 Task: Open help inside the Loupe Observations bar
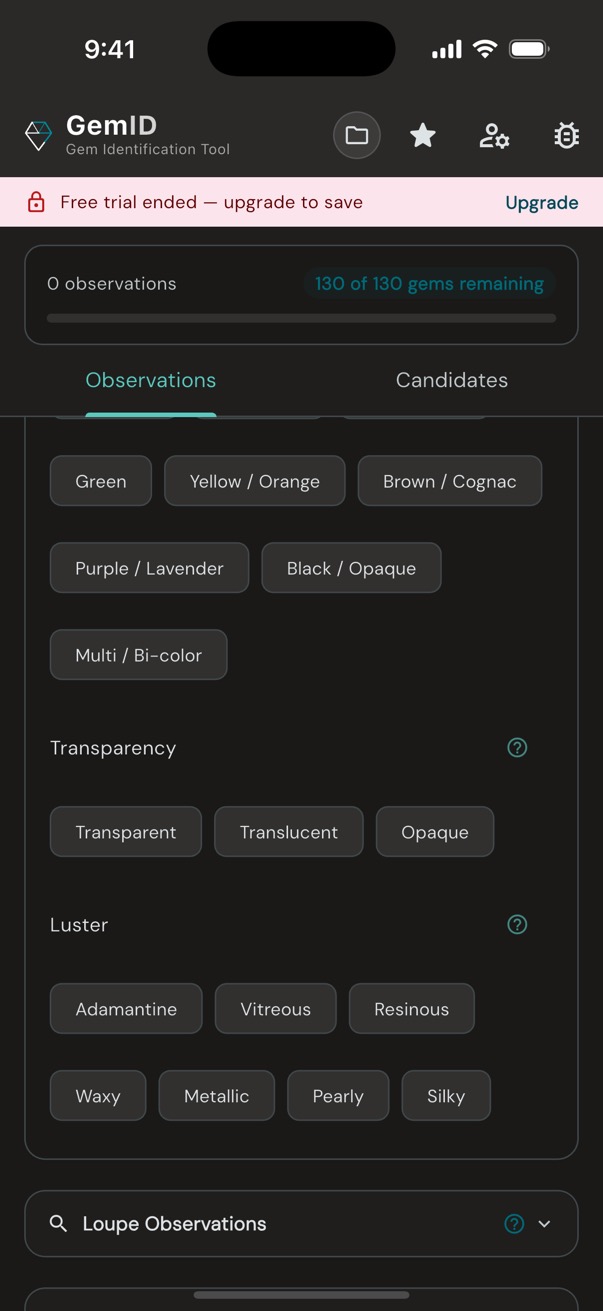pos(513,1223)
